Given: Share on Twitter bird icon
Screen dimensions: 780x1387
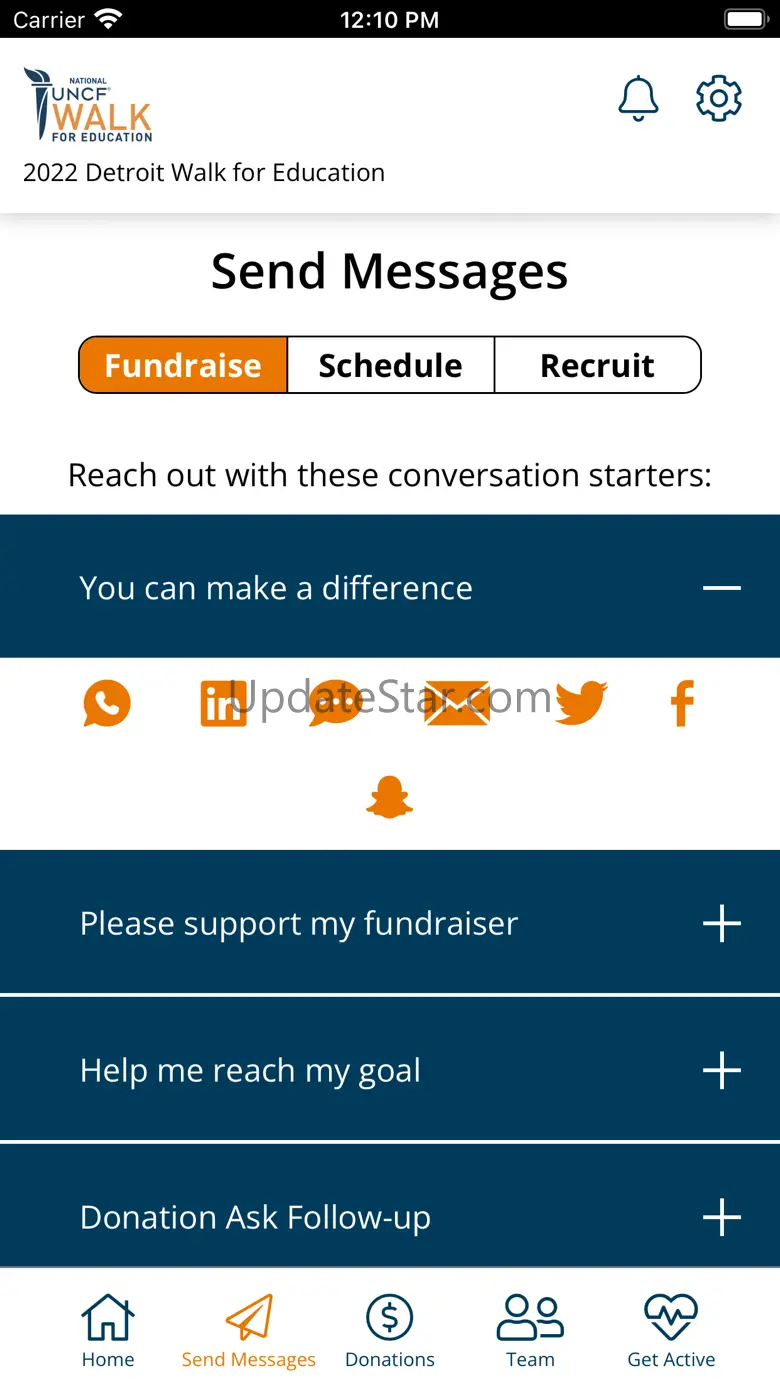Looking at the screenshot, I should pos(581,703).
